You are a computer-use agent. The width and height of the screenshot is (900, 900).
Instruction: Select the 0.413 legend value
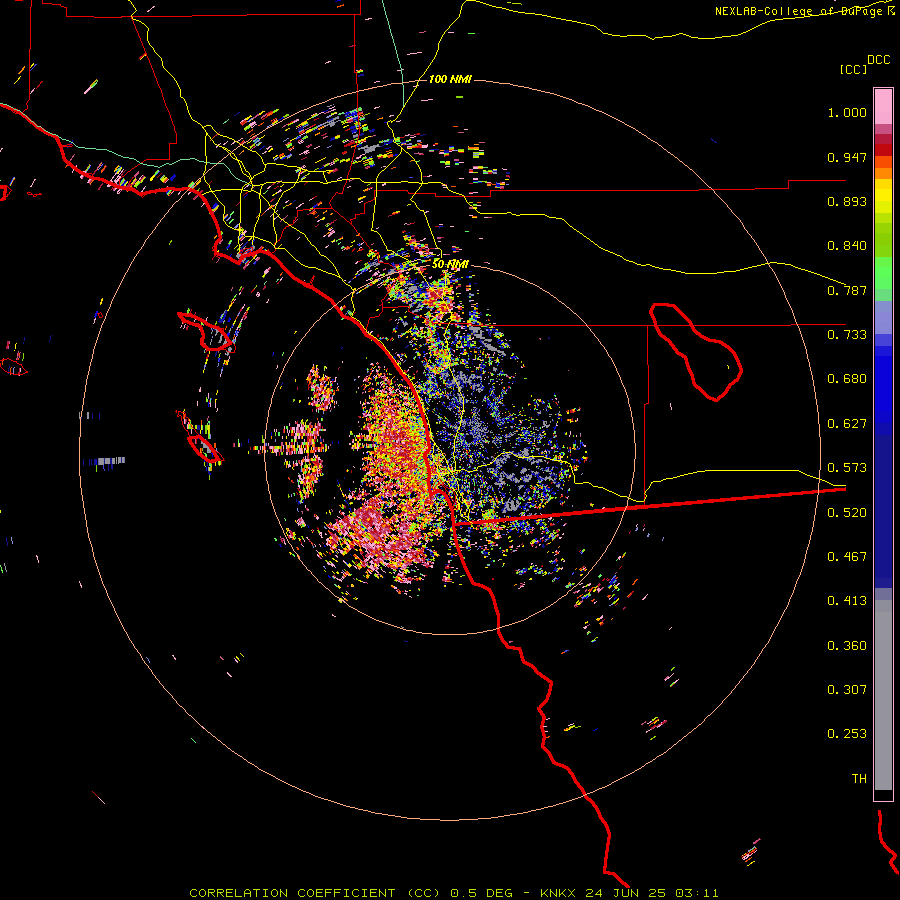(847, 601)
